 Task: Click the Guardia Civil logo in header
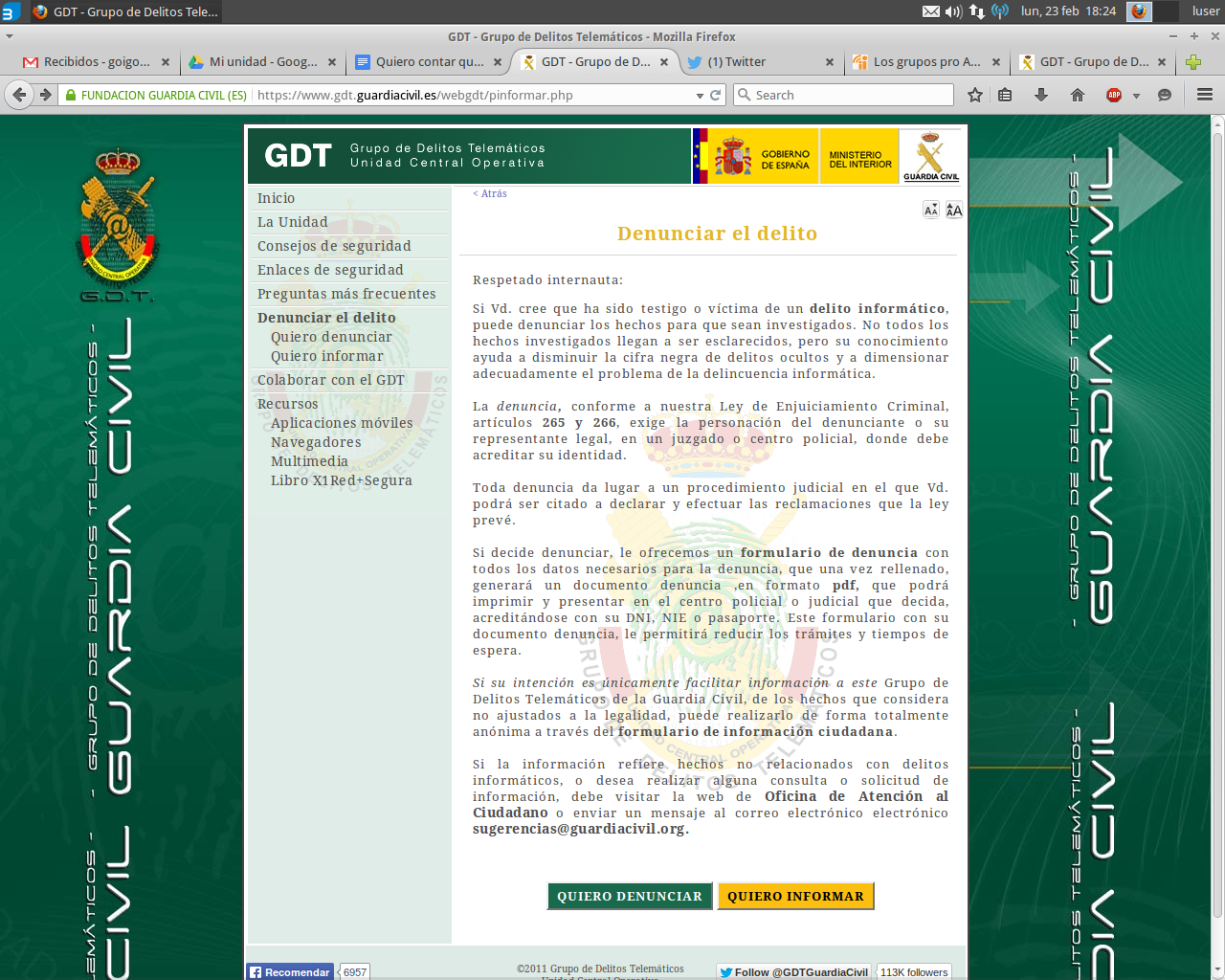[x=931, y=156]
